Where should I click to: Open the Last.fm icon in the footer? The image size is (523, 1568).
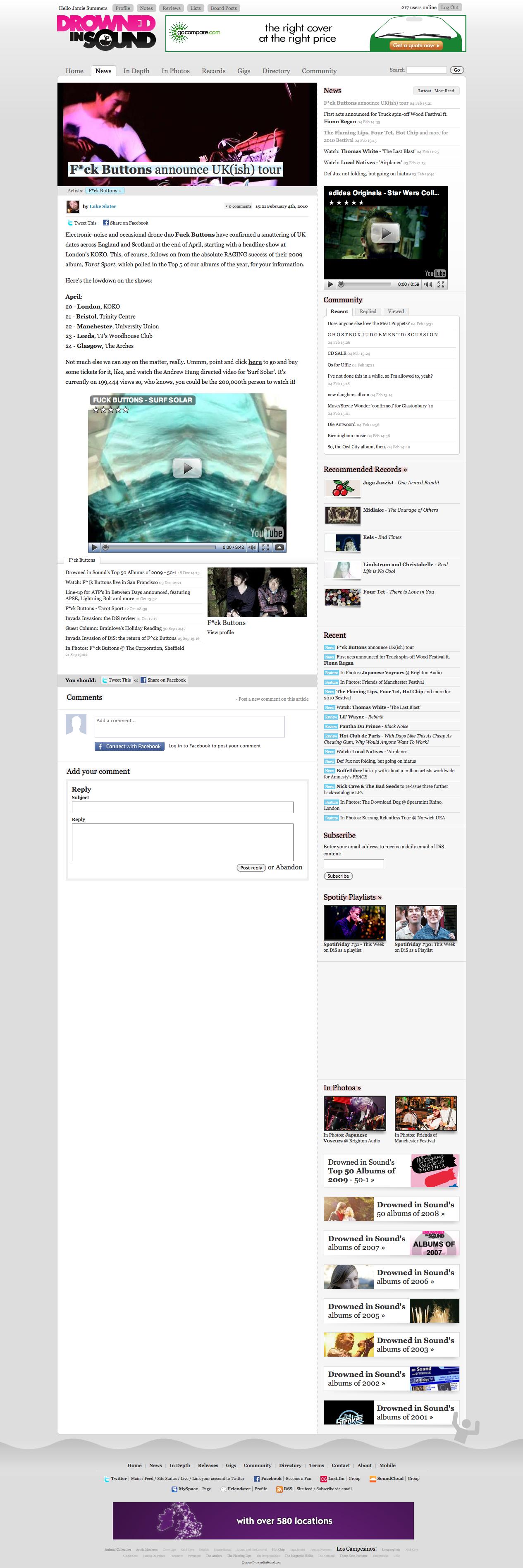pos(324,1479)
